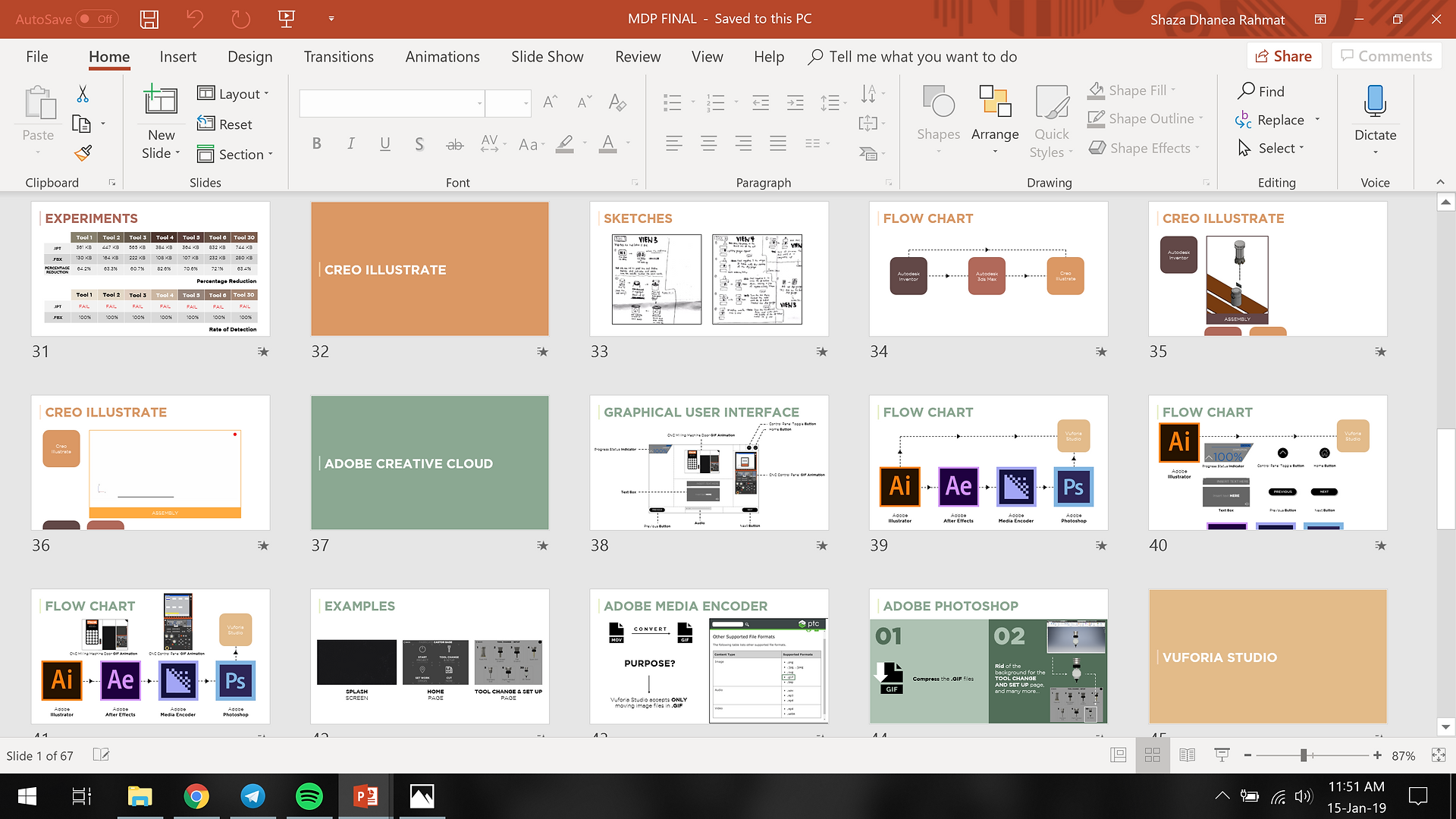1456x819 pixels.
Task: Switch to the Slide Show tab
Action: click(548, 57)
